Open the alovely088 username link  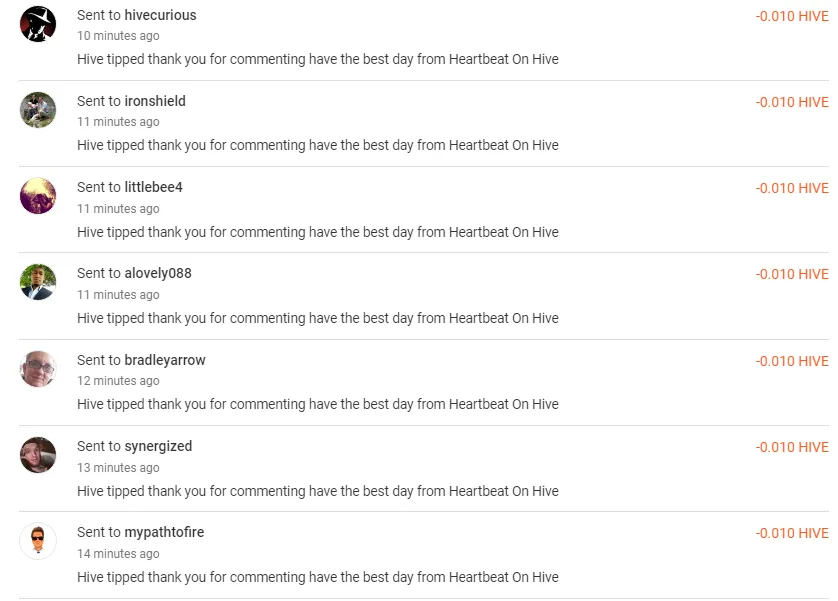[x=158, y=273]
